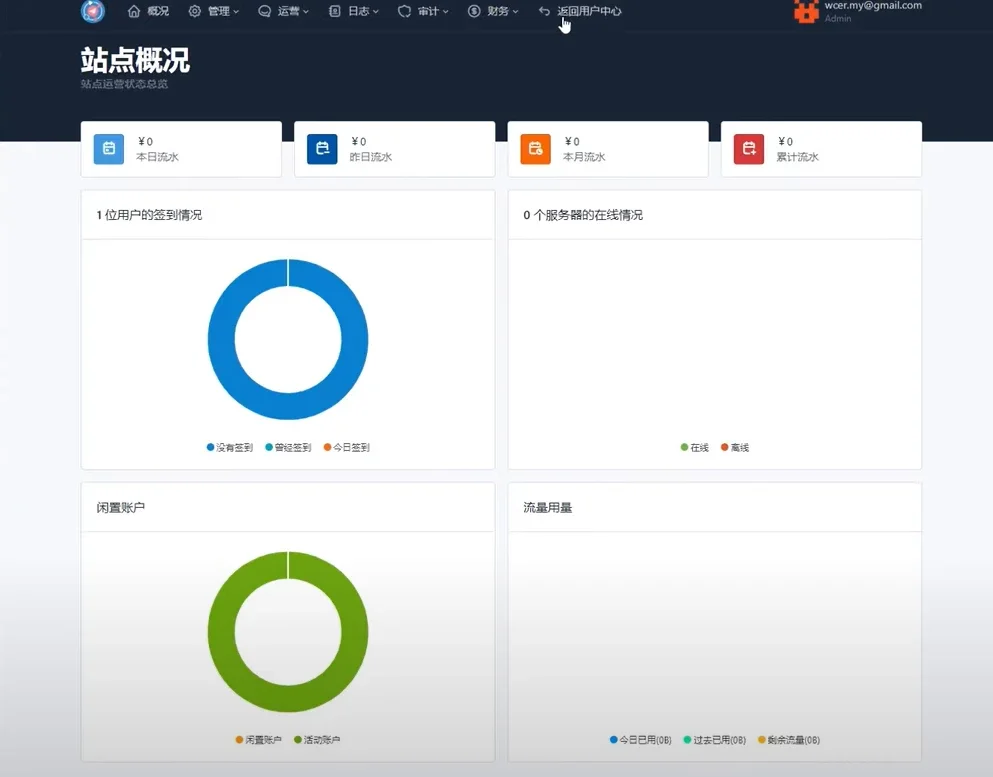Click the home icon next to 概况
The height and width of the screenshot is (777, 993).
pos(135,11)
